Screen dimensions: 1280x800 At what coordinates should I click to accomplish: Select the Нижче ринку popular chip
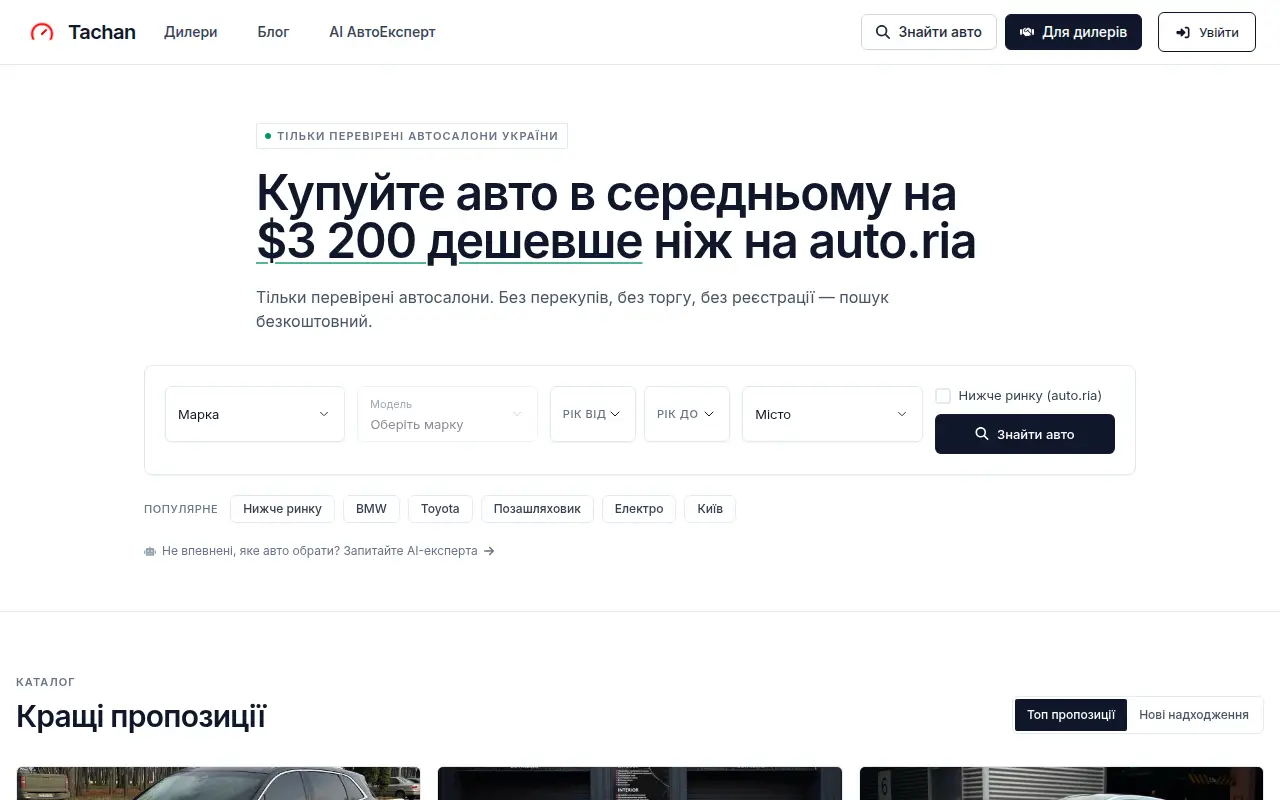click(x=282, y=509)
